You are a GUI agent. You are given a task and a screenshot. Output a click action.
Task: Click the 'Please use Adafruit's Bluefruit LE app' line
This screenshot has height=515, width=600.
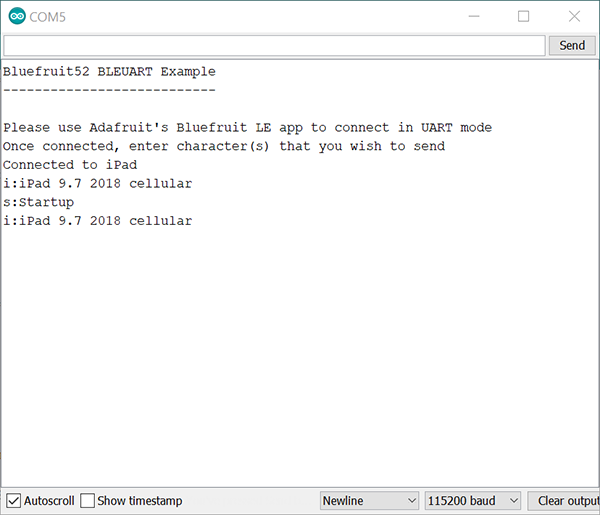[248, 127]
